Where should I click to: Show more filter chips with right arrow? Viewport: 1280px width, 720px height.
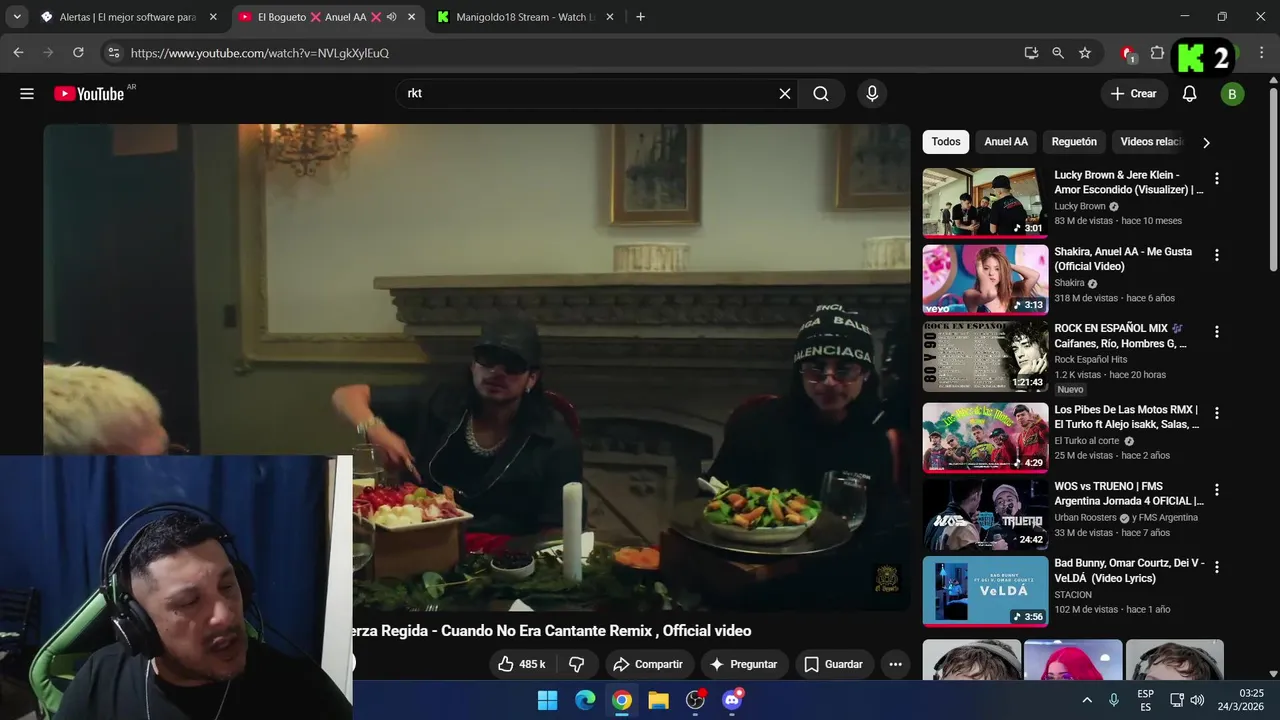click(x=1206, y=142)
